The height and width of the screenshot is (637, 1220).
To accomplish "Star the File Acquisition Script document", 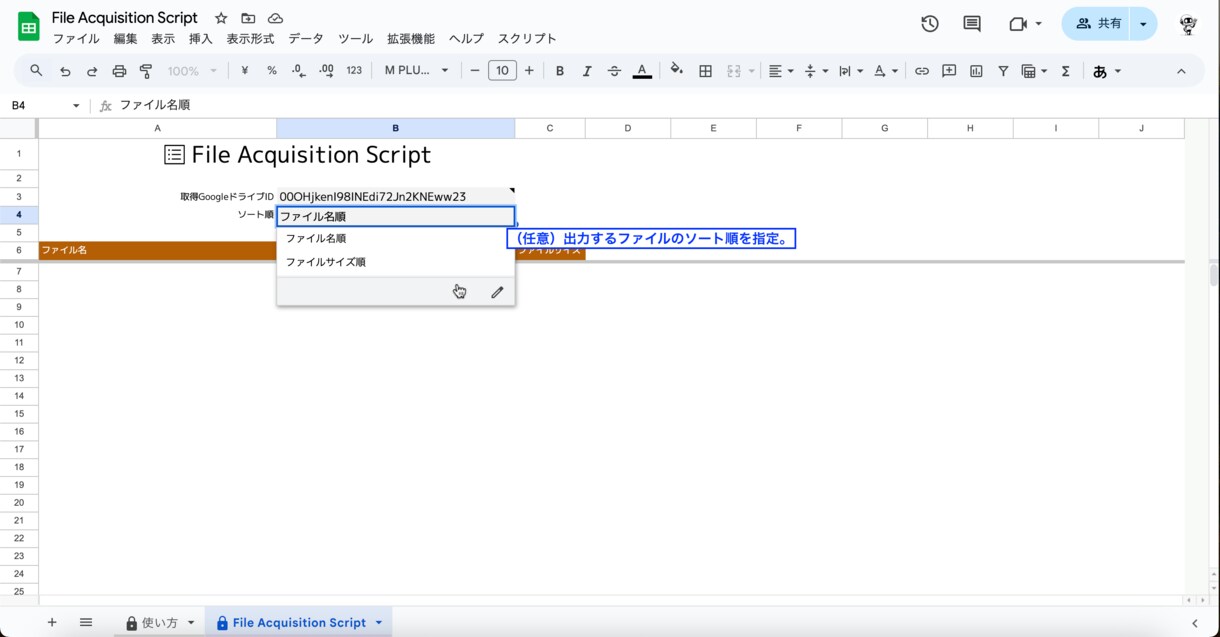I will coord(221,18).
